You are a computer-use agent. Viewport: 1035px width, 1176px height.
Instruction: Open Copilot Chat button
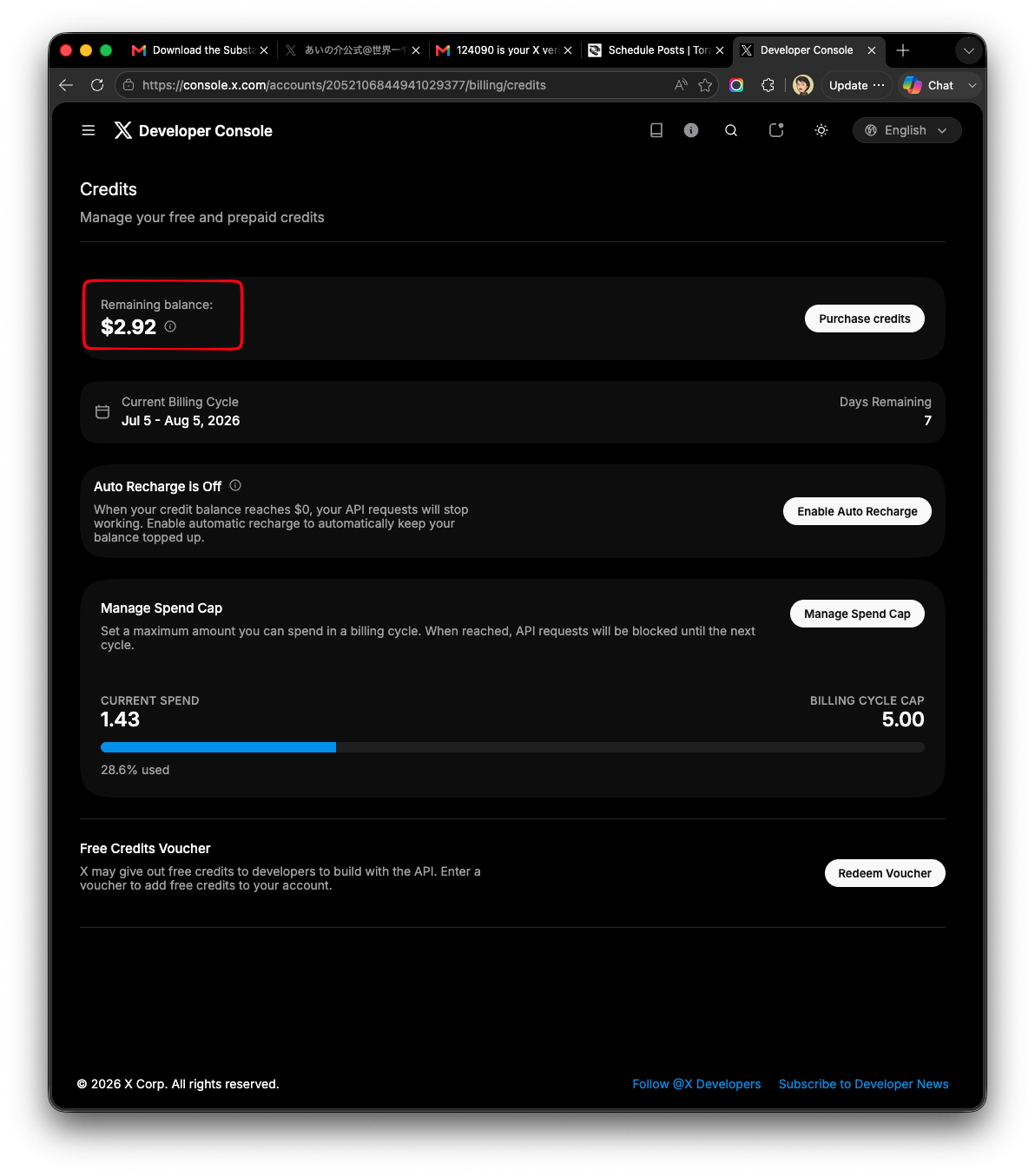929,85
